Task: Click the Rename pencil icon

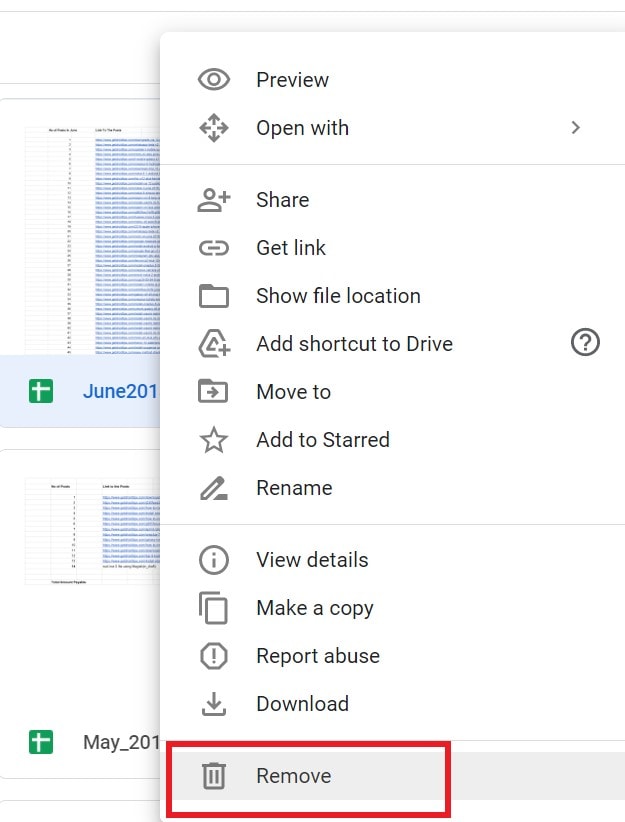Action: pyautogui.click(x=214, y=487)
